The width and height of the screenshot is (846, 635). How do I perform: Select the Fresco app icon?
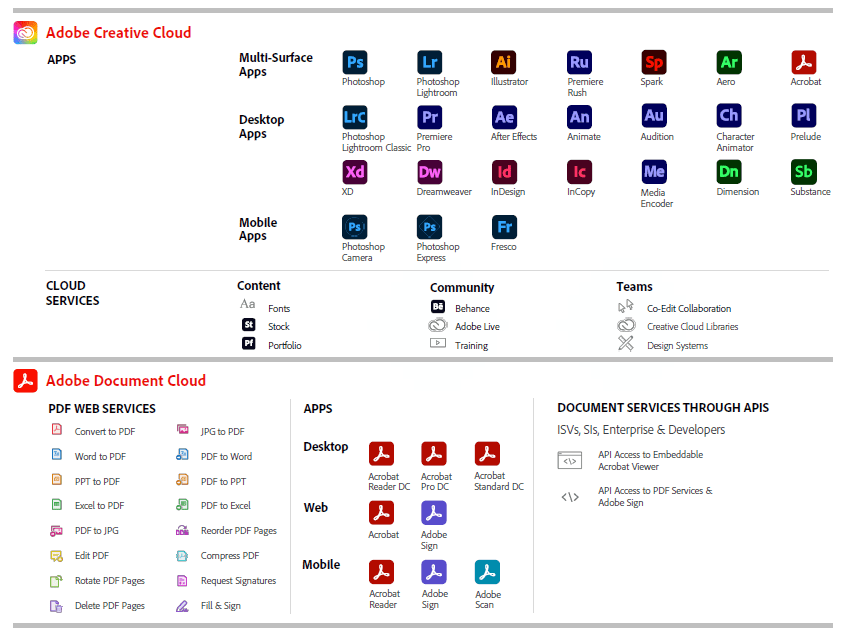click(504, 227)
